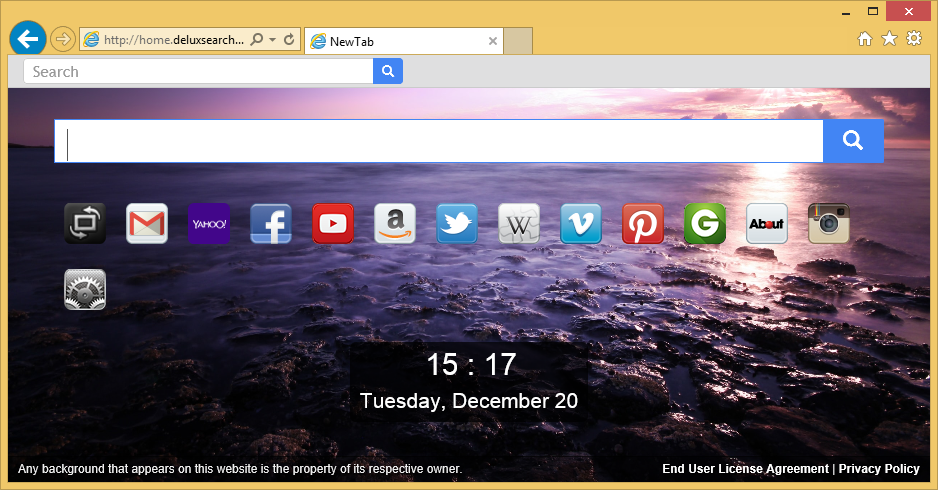Image resolution: width=938 pixels, height=490 pixels.
Task: Open the gear settings shortcut icon
Action: click(85, 290)
